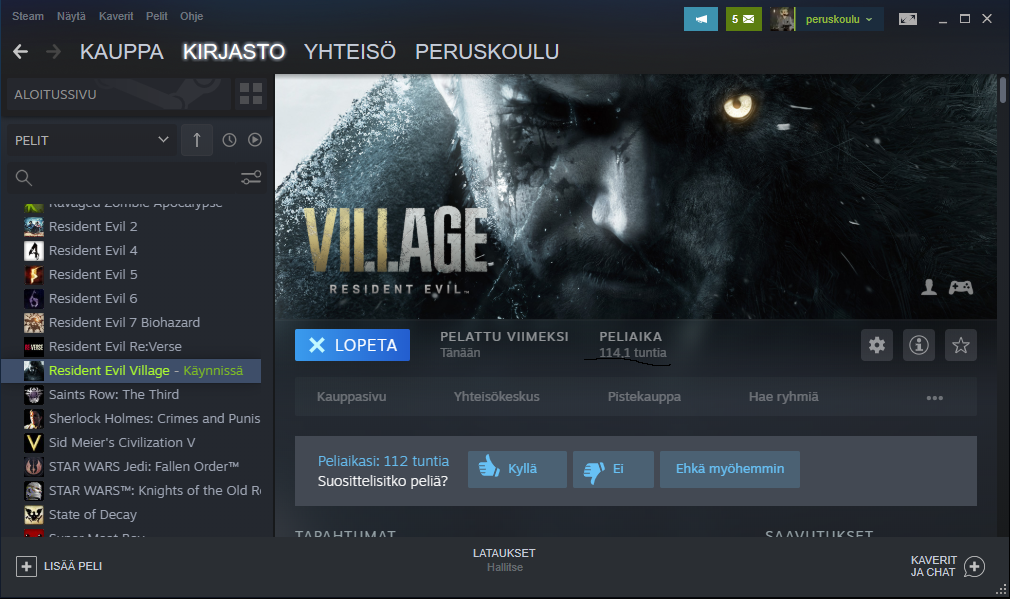The image size is (1010, 599).
Task: Open the three-dots more links menu
Action: click(x=935, y=397)
